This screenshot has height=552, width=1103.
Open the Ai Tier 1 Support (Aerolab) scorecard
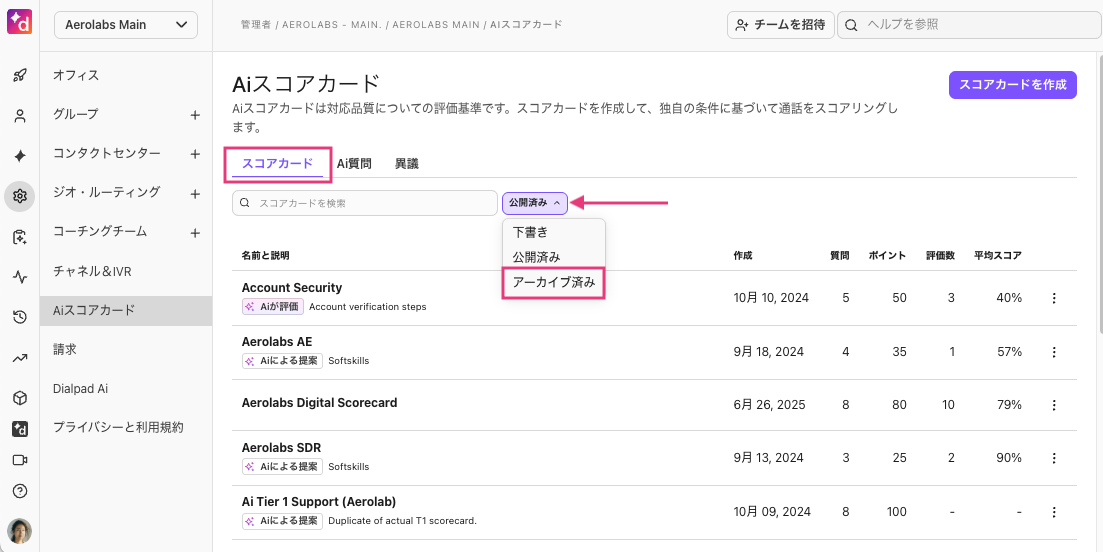pyautogui.click(x=319, y=502)
